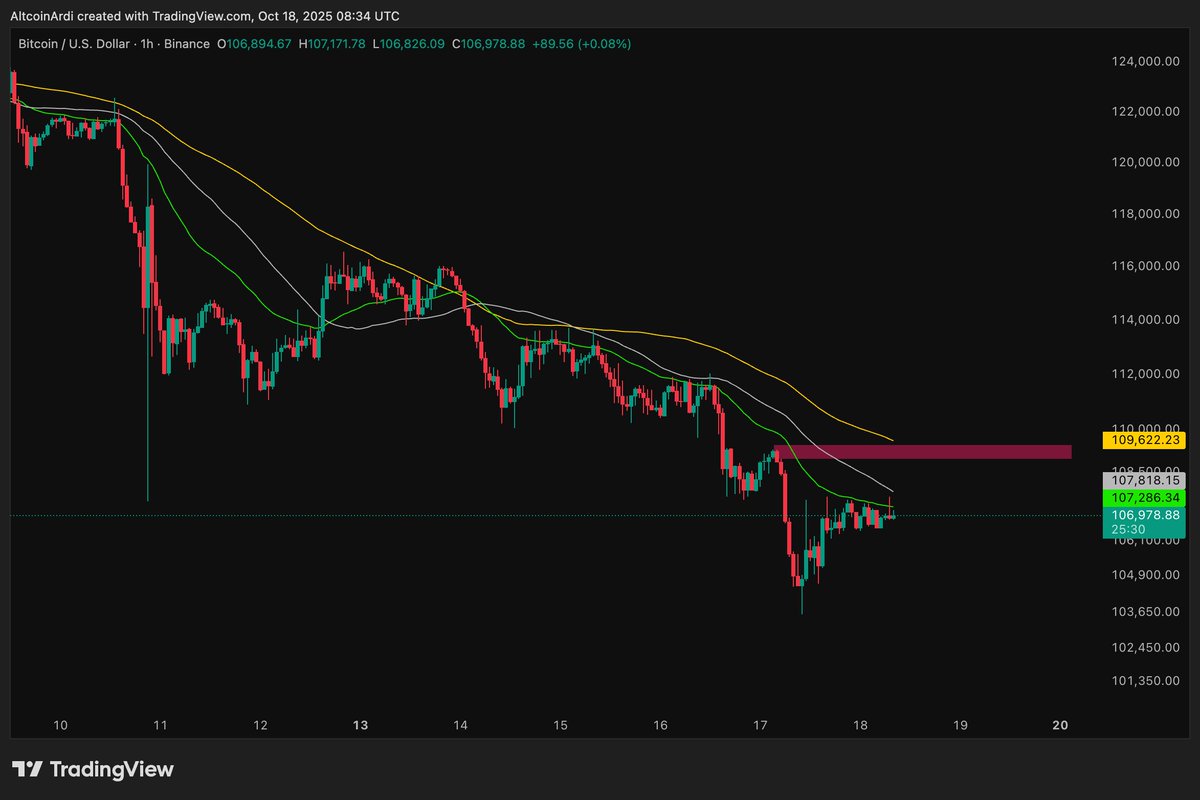Click date label 16 on time axis

click(661, 725)
